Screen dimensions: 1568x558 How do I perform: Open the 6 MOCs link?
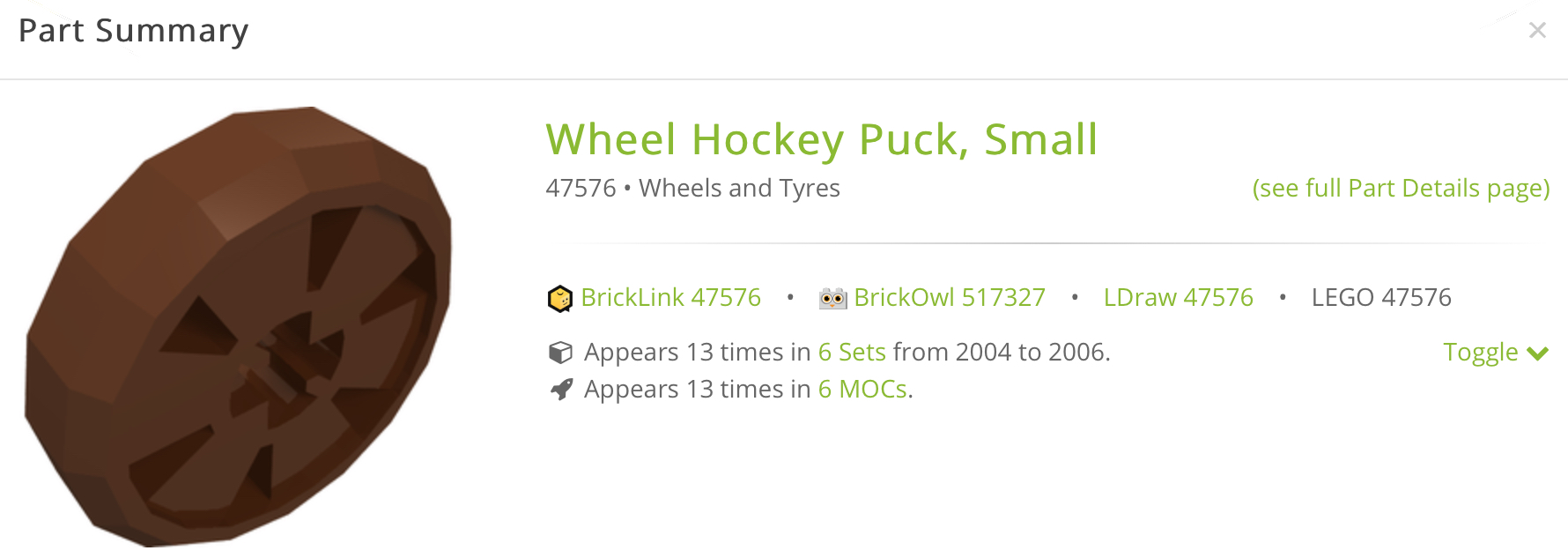[862, 389]
